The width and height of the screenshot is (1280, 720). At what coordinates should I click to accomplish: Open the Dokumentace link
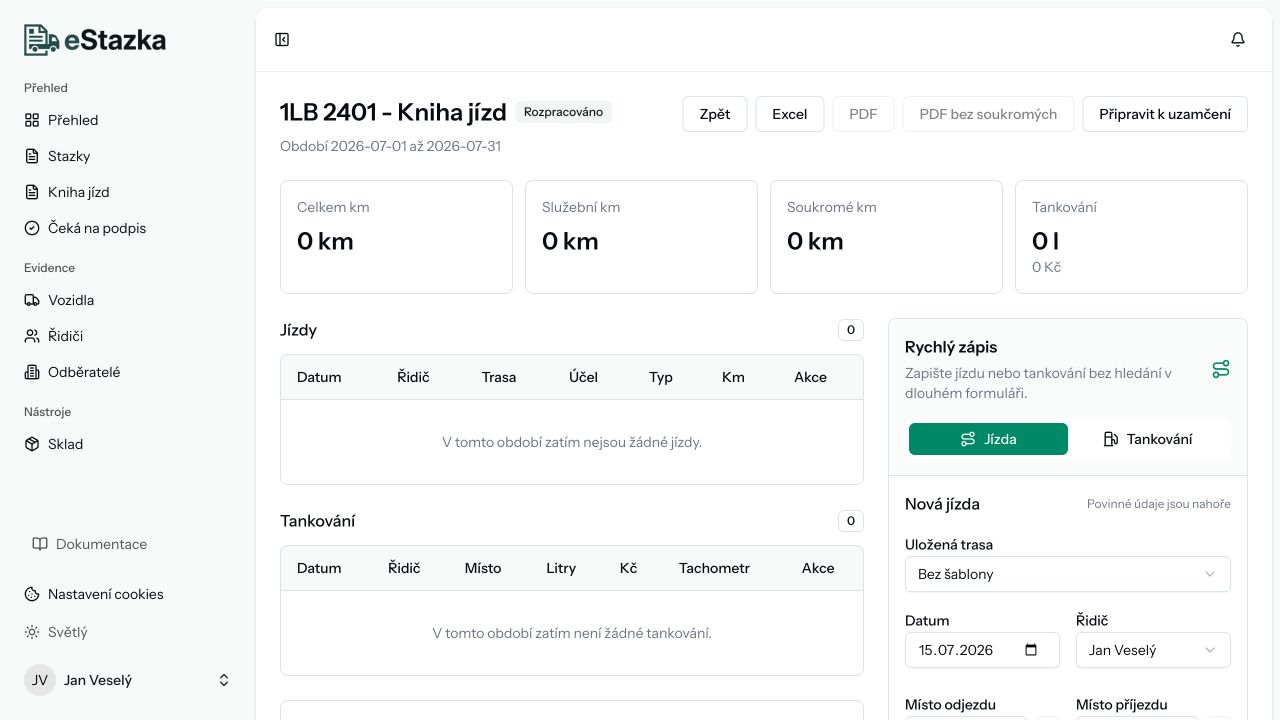[90, 544]
